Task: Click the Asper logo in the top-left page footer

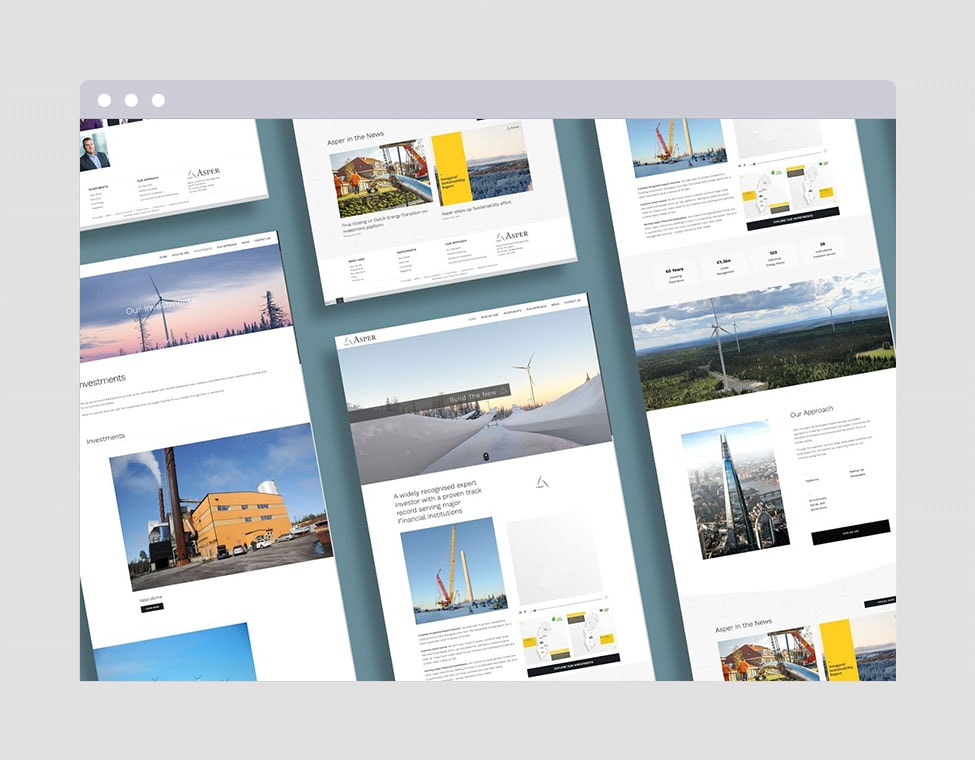Action: 204,172
